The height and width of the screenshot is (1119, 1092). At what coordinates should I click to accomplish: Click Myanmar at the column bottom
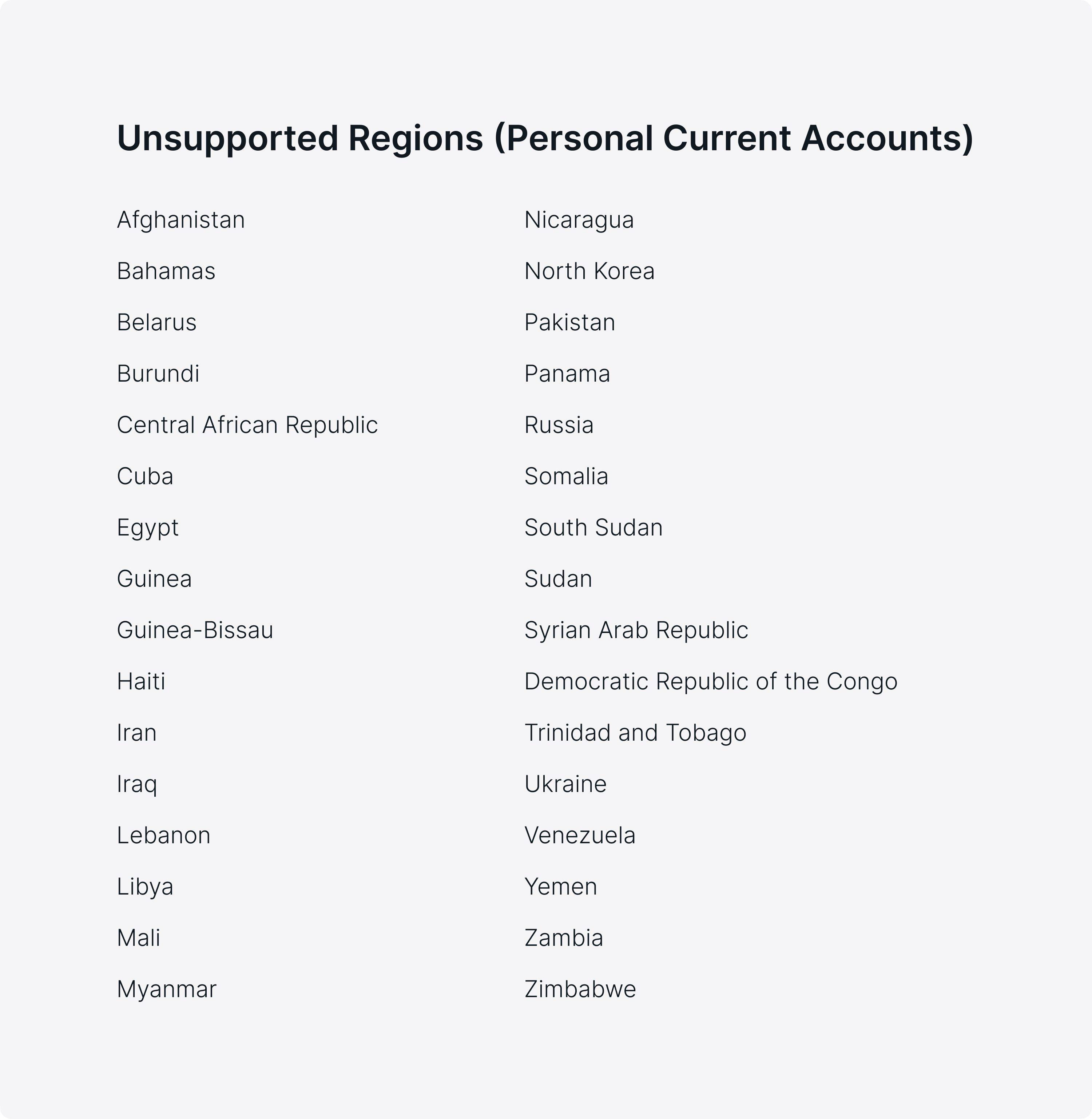tap(166, 990)
